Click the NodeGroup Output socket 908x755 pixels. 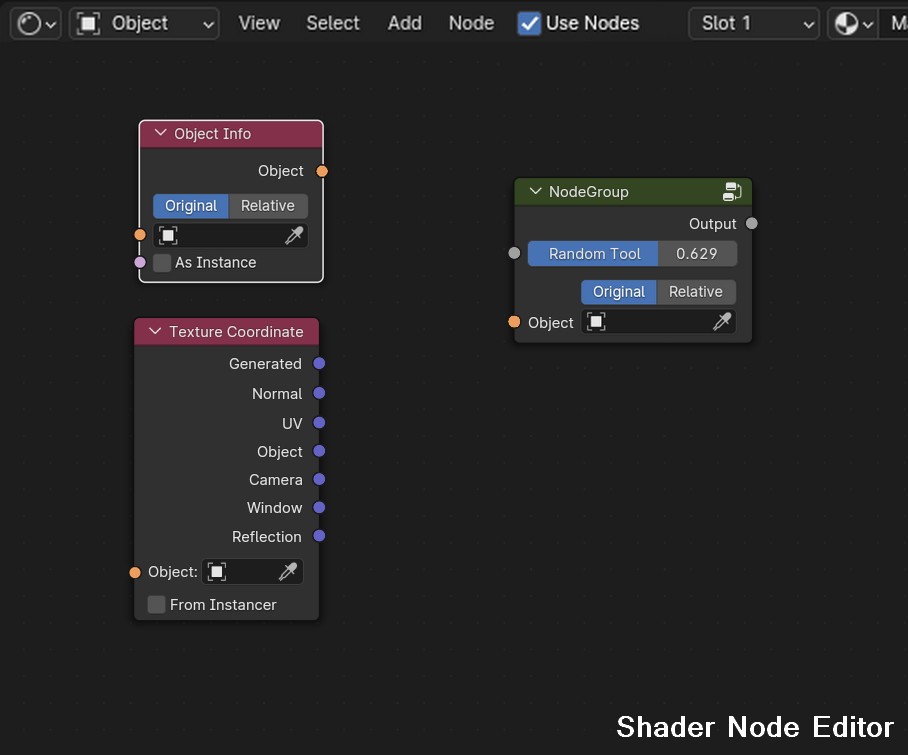pos(752,223)
